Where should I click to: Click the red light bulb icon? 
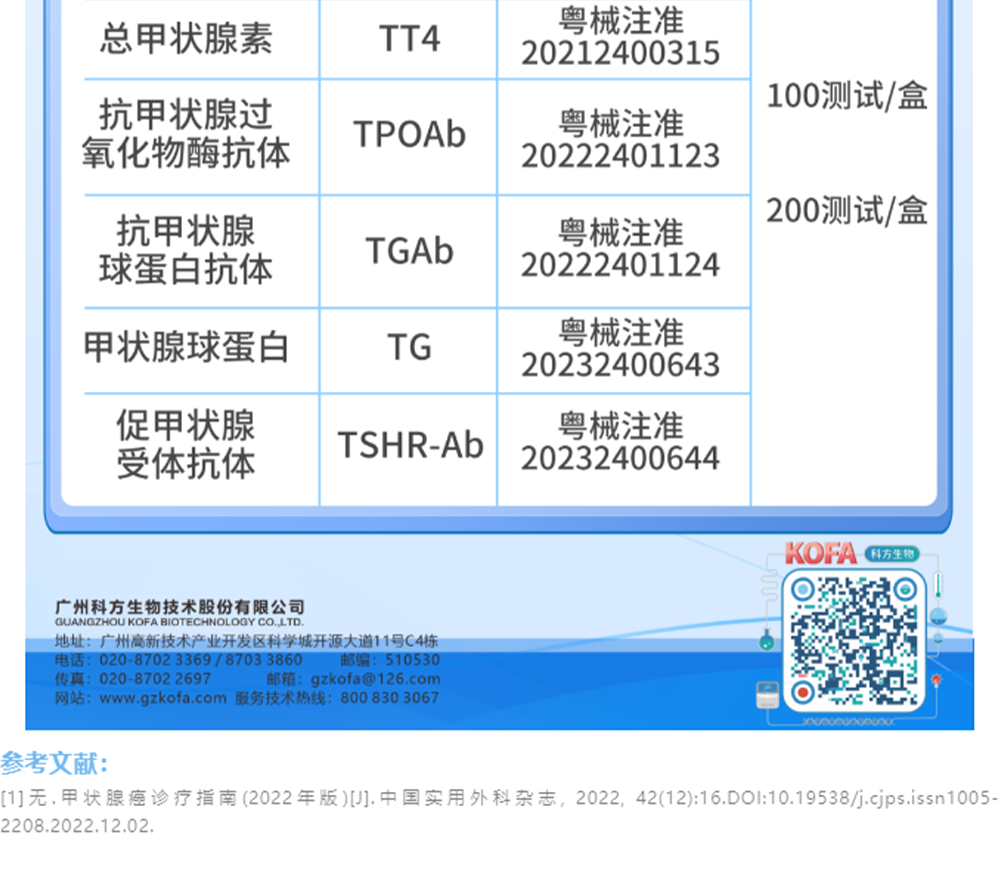tap(937, 682)
